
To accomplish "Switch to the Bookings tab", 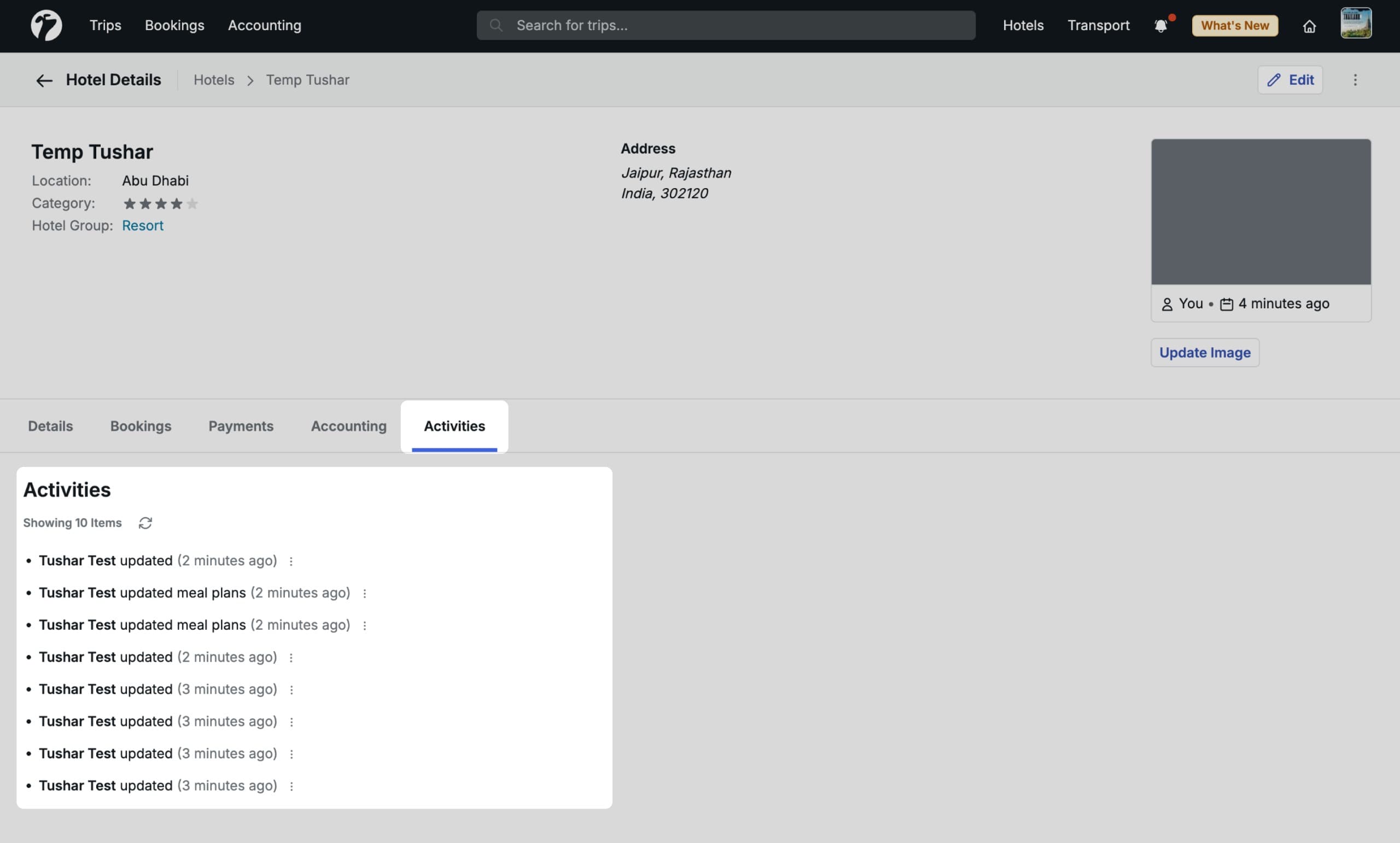I will (x=141, y=426).
